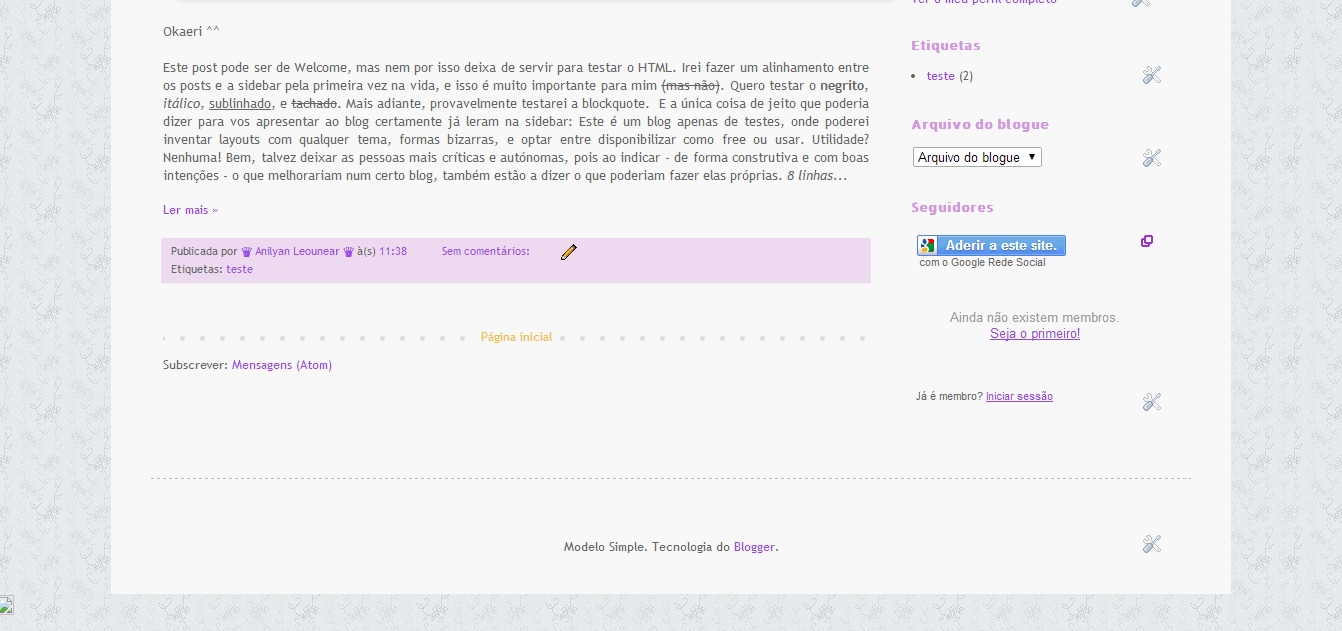Image resolution: width=1342 pixels, height=631 pixels.
Task: Click the Etiquetas sidebar heading
Action: click(x=946, y=46)
